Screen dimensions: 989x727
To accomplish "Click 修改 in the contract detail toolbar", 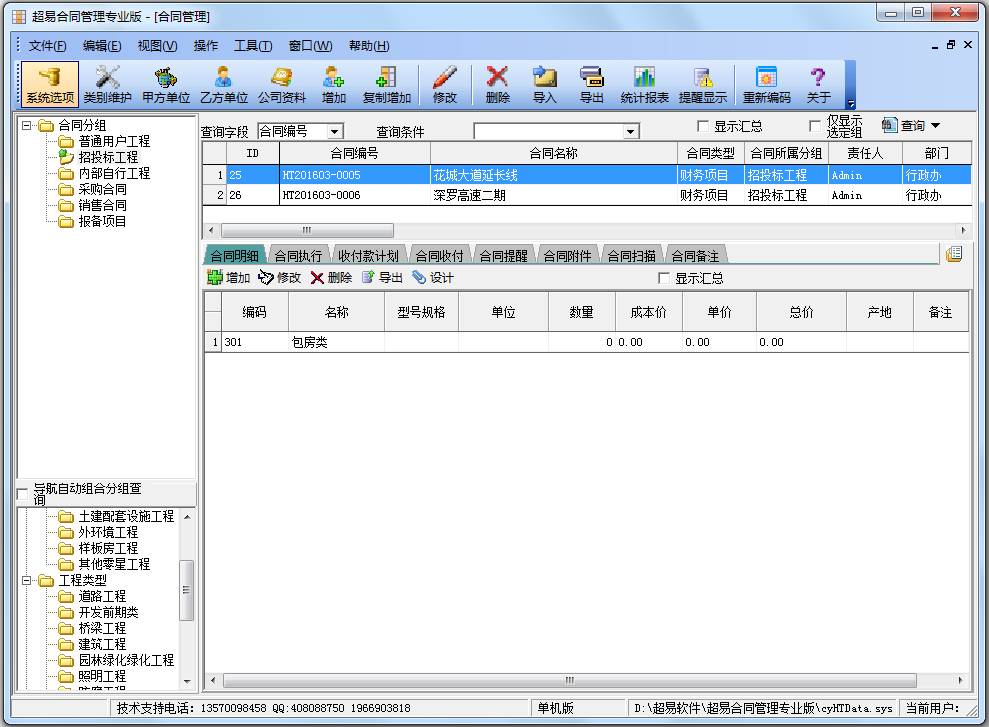I will tap(279, 277).
